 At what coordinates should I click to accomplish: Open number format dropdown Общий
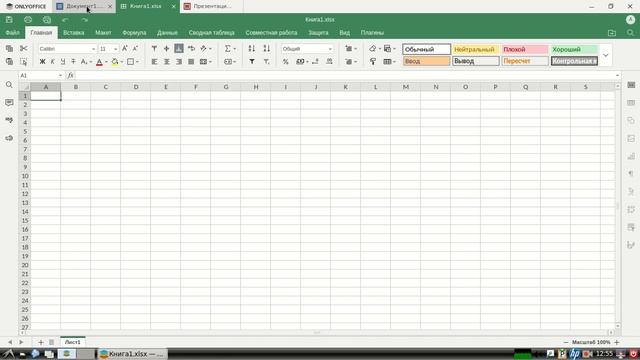click(330, 49)
